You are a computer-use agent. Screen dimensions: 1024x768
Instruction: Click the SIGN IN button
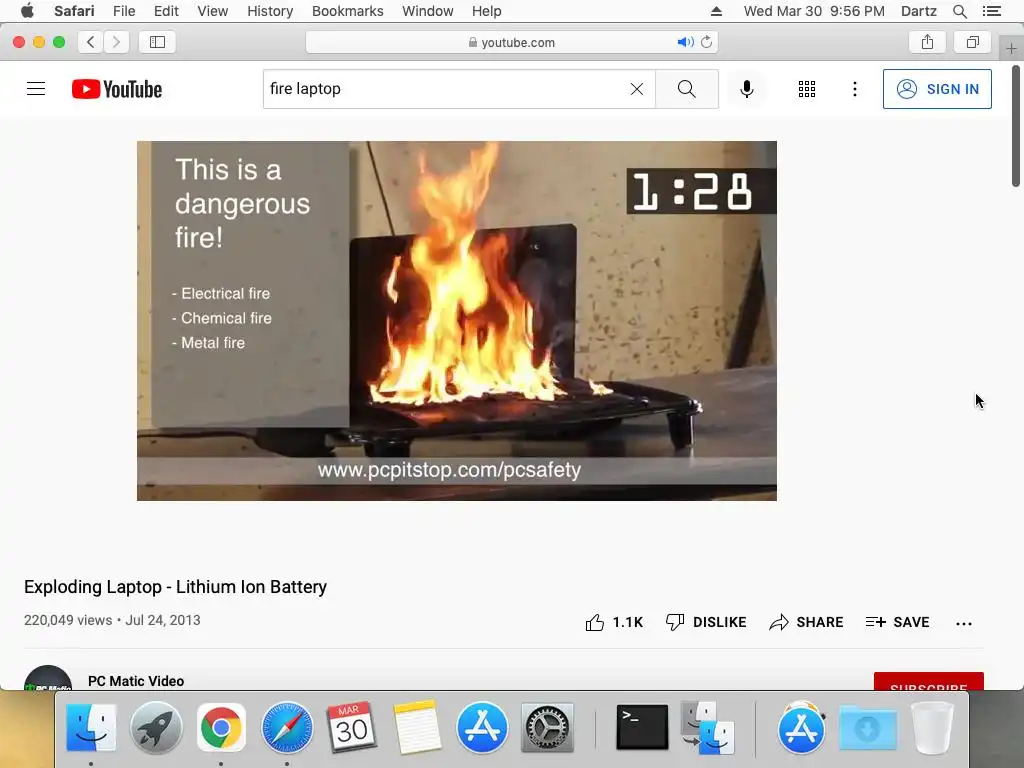pos(937,89)
